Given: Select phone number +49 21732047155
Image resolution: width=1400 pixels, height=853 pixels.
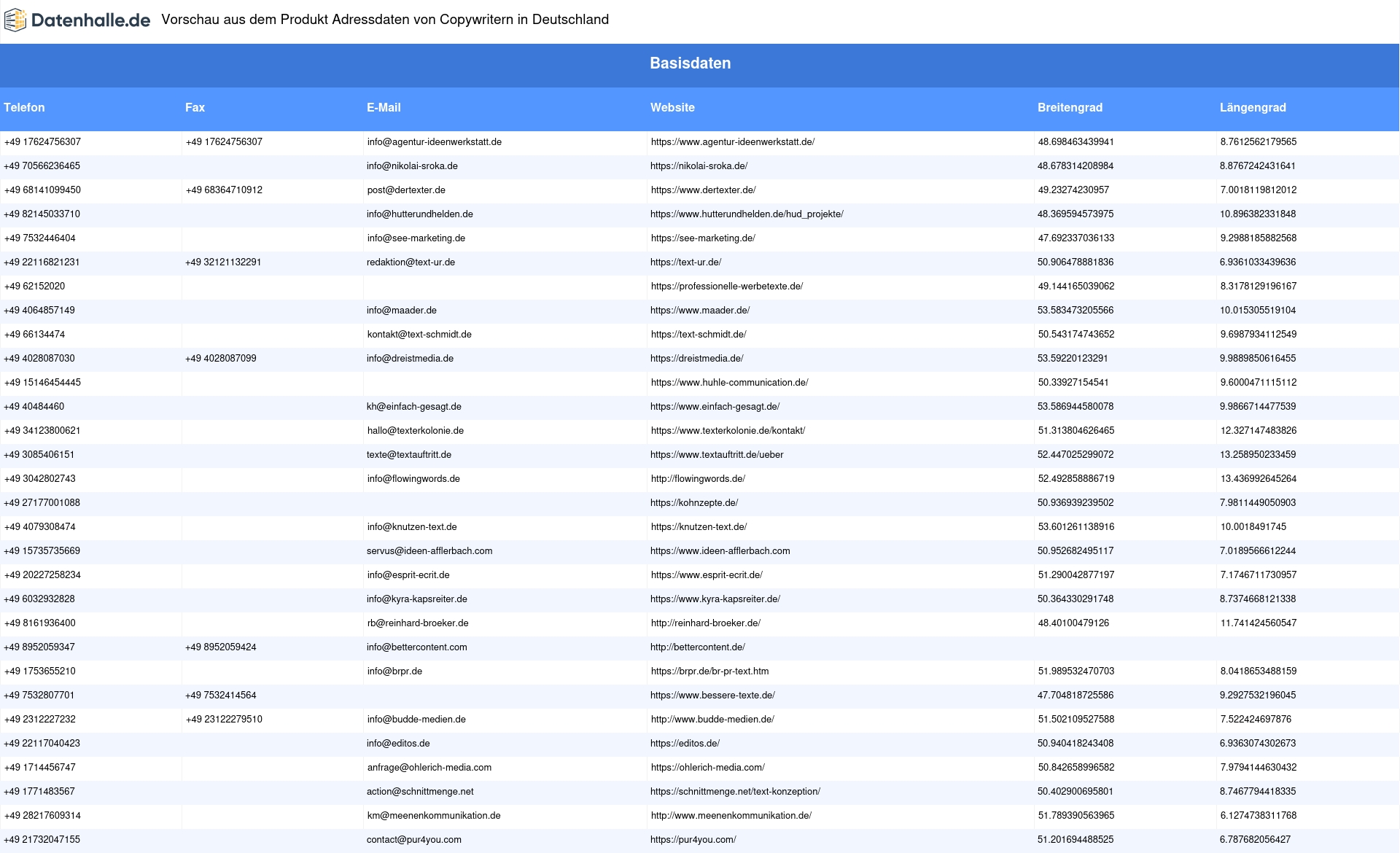Looking at the screenshot, I should 42,840.
